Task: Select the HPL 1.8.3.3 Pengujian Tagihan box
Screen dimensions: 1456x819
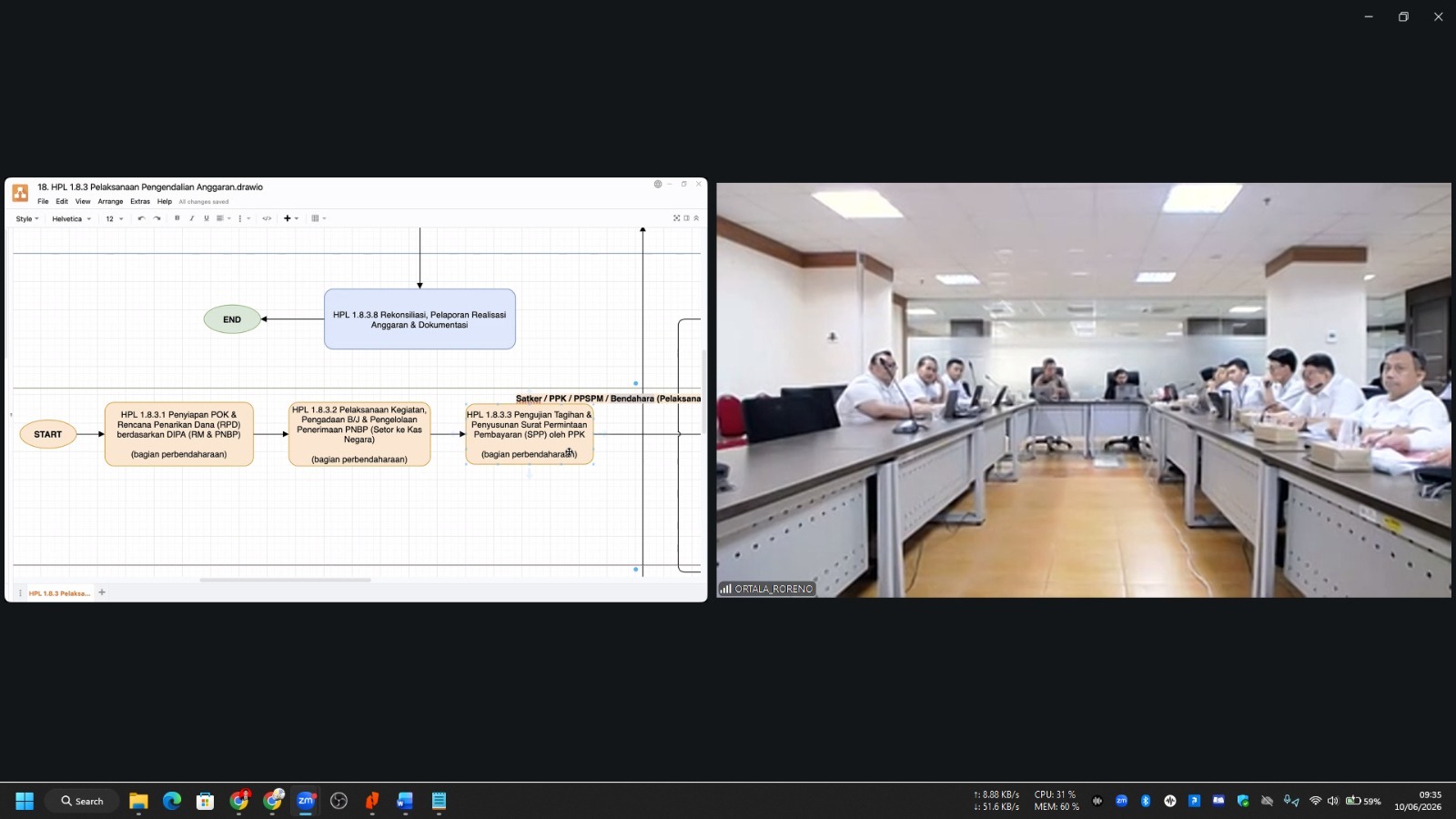Action: [530, 434]
